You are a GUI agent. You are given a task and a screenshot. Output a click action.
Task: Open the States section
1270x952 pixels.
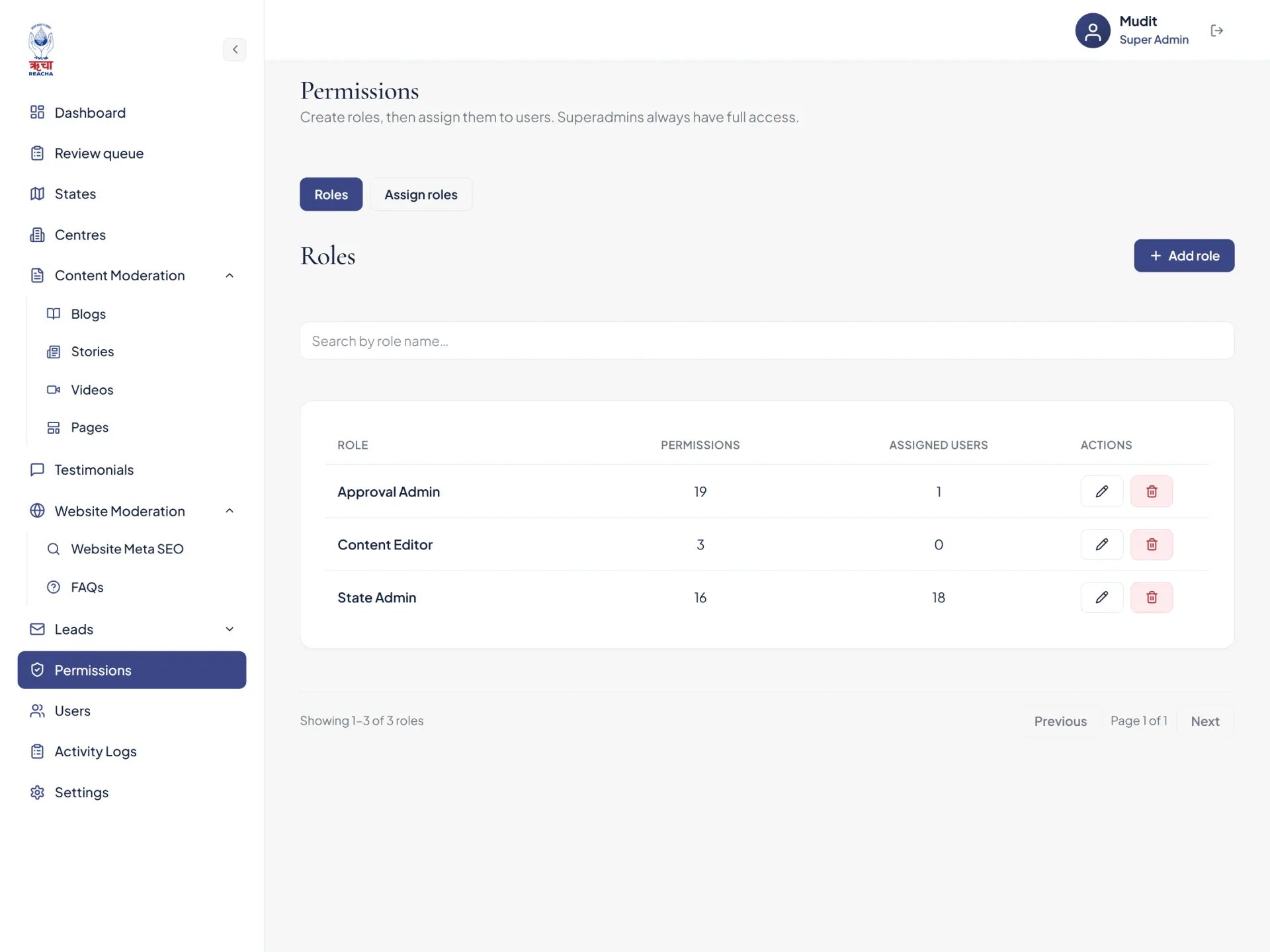132,194
